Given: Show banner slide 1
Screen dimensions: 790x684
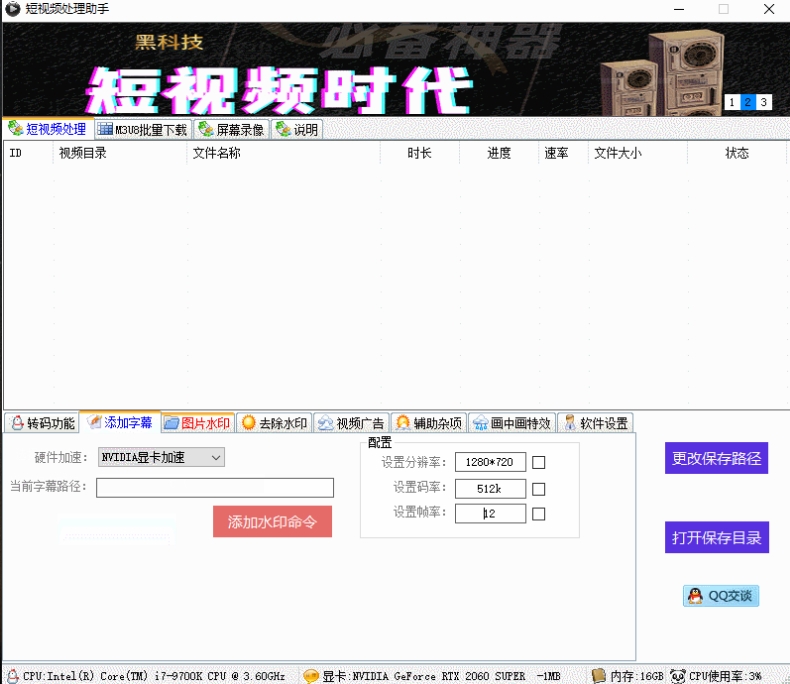Looking at the screenshot, I should click(x=732, y=102).
